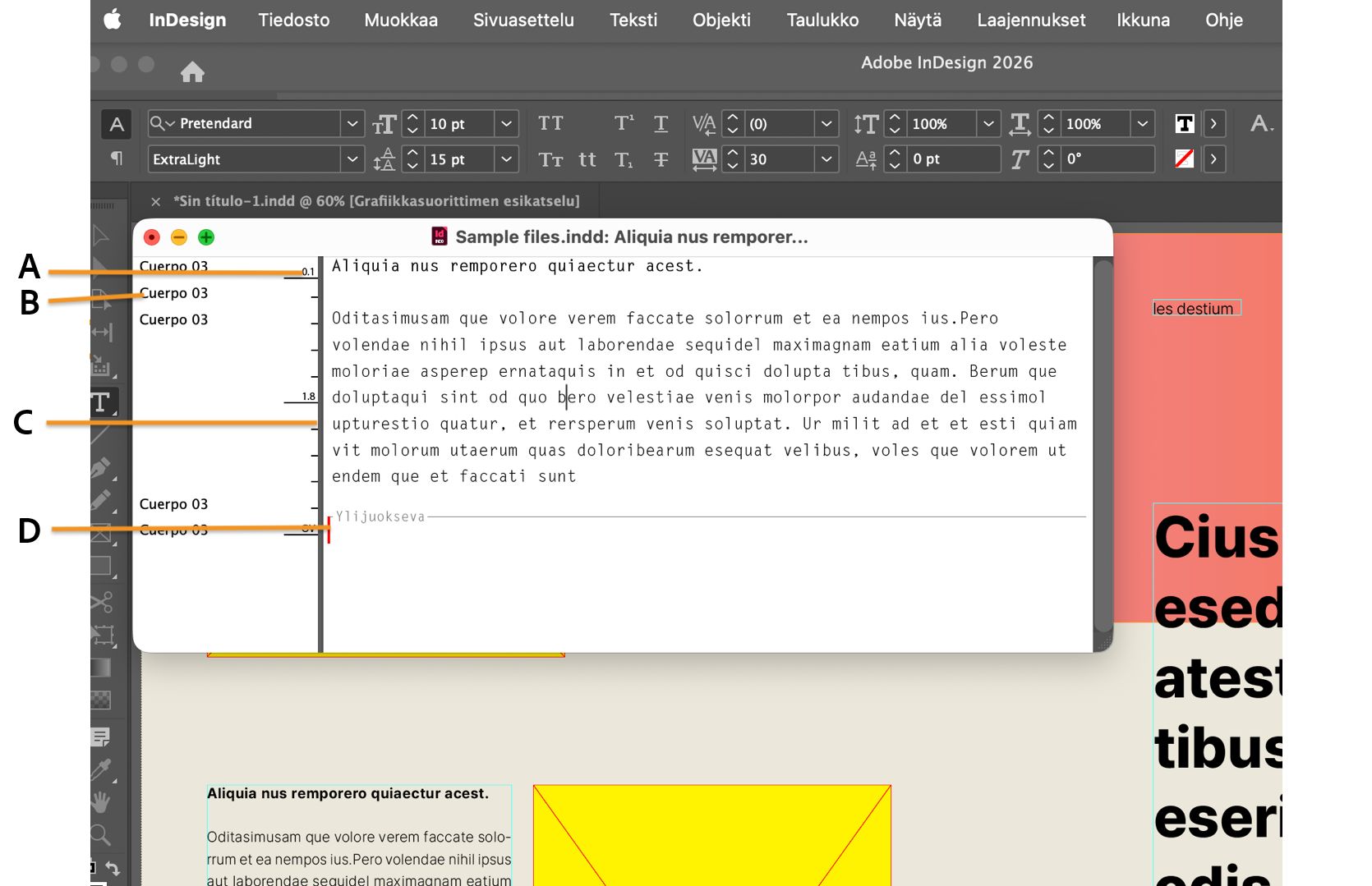The image size is (1372, 886).
Task: Click the yellow placeholder frame on the page
Action: (712, 835)
